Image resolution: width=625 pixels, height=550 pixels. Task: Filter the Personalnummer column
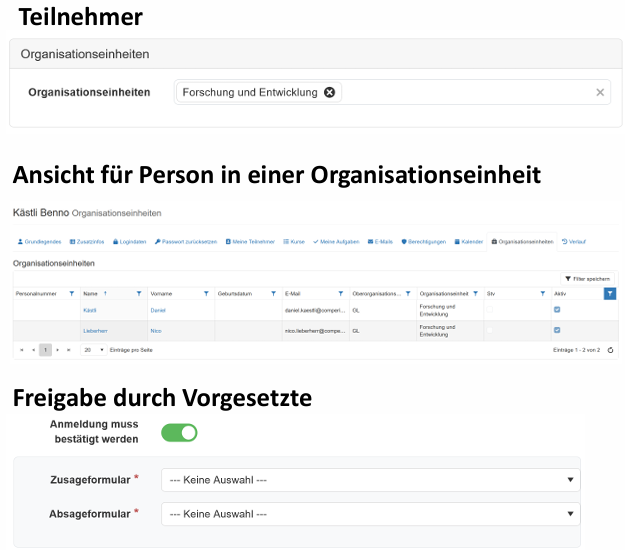click(72, 294)
